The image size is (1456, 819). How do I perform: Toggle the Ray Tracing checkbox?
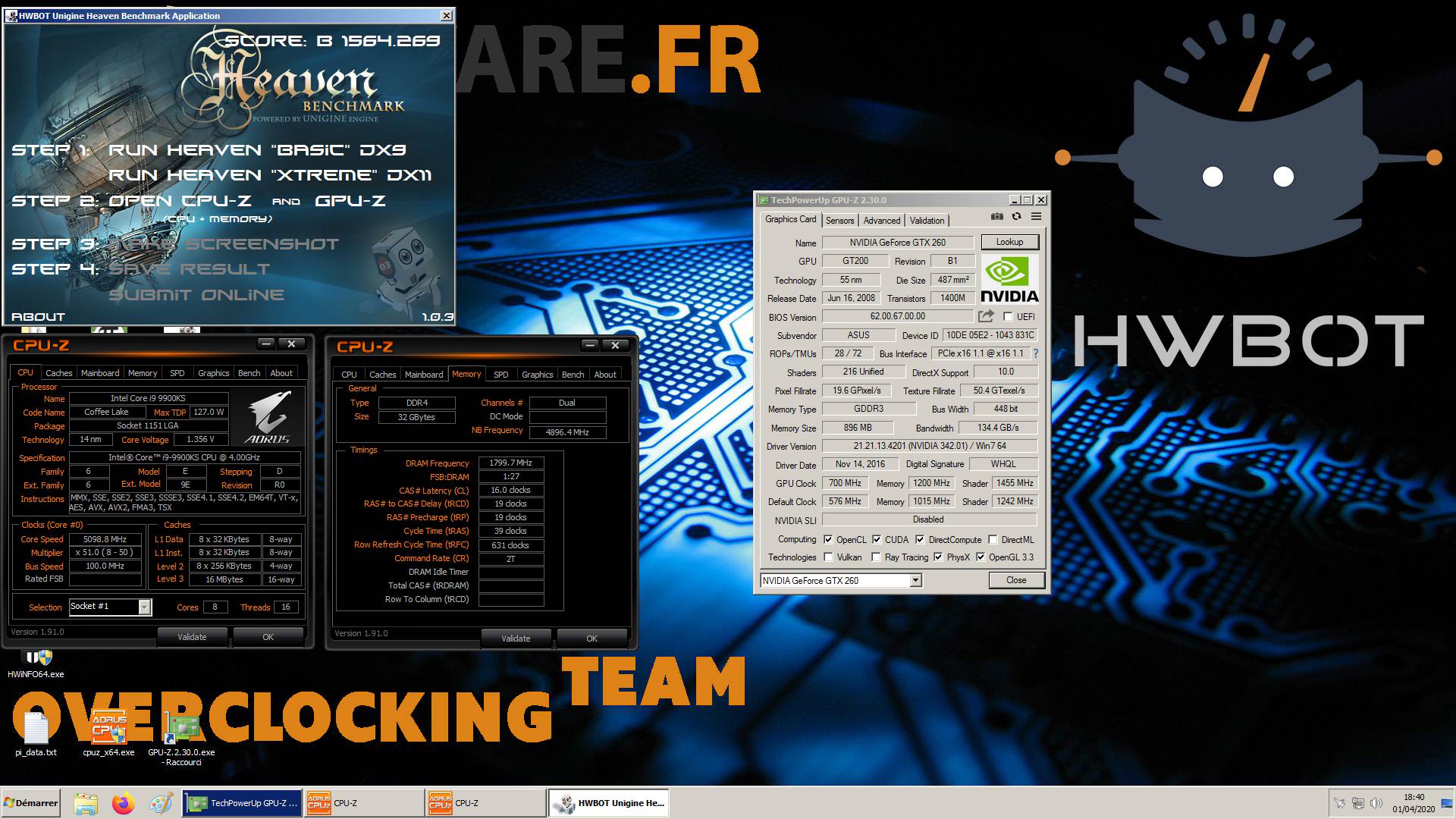click(877, 557)
